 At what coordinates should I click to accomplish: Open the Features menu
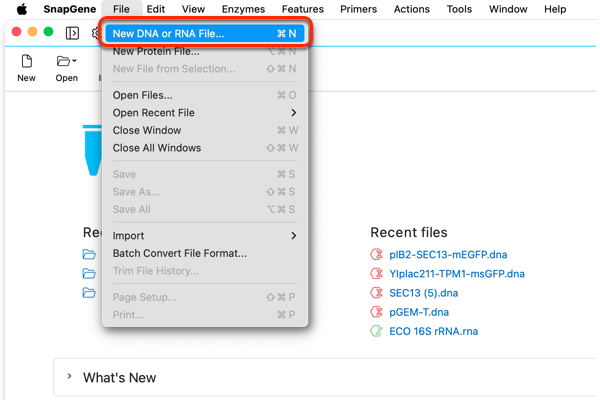tap(303, 9)
